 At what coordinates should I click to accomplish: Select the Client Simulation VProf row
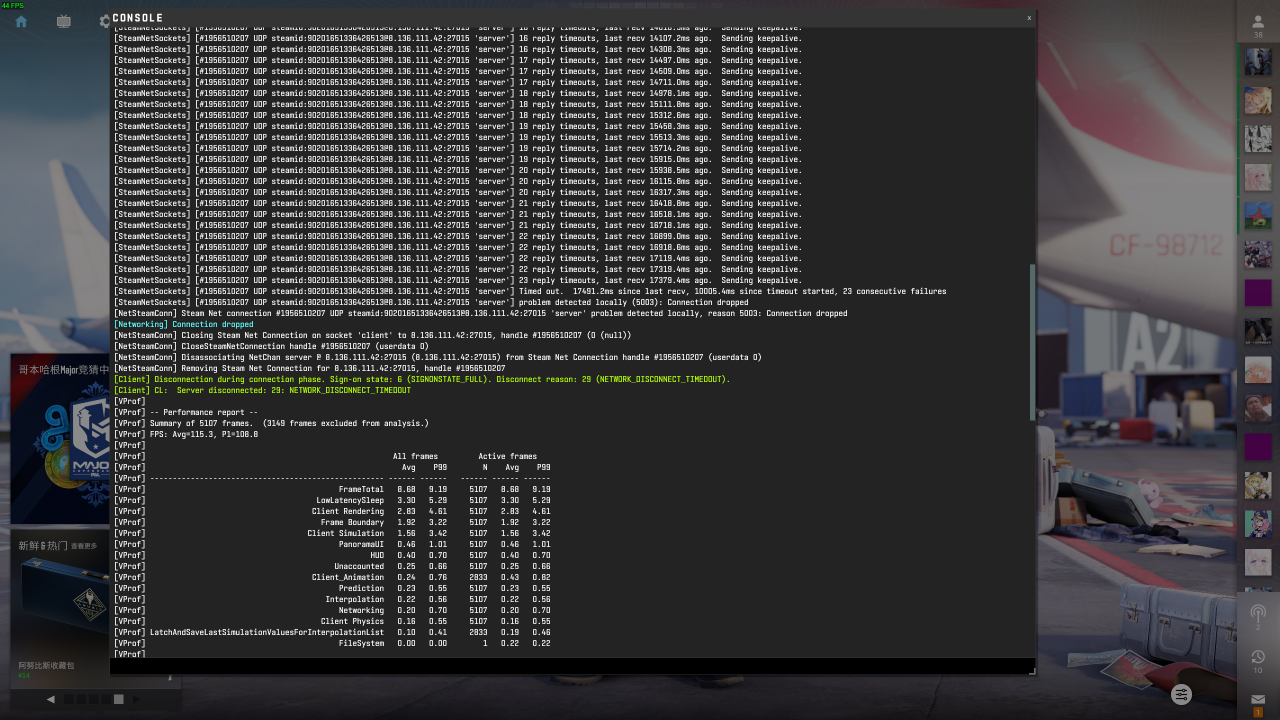coord(332,533)
